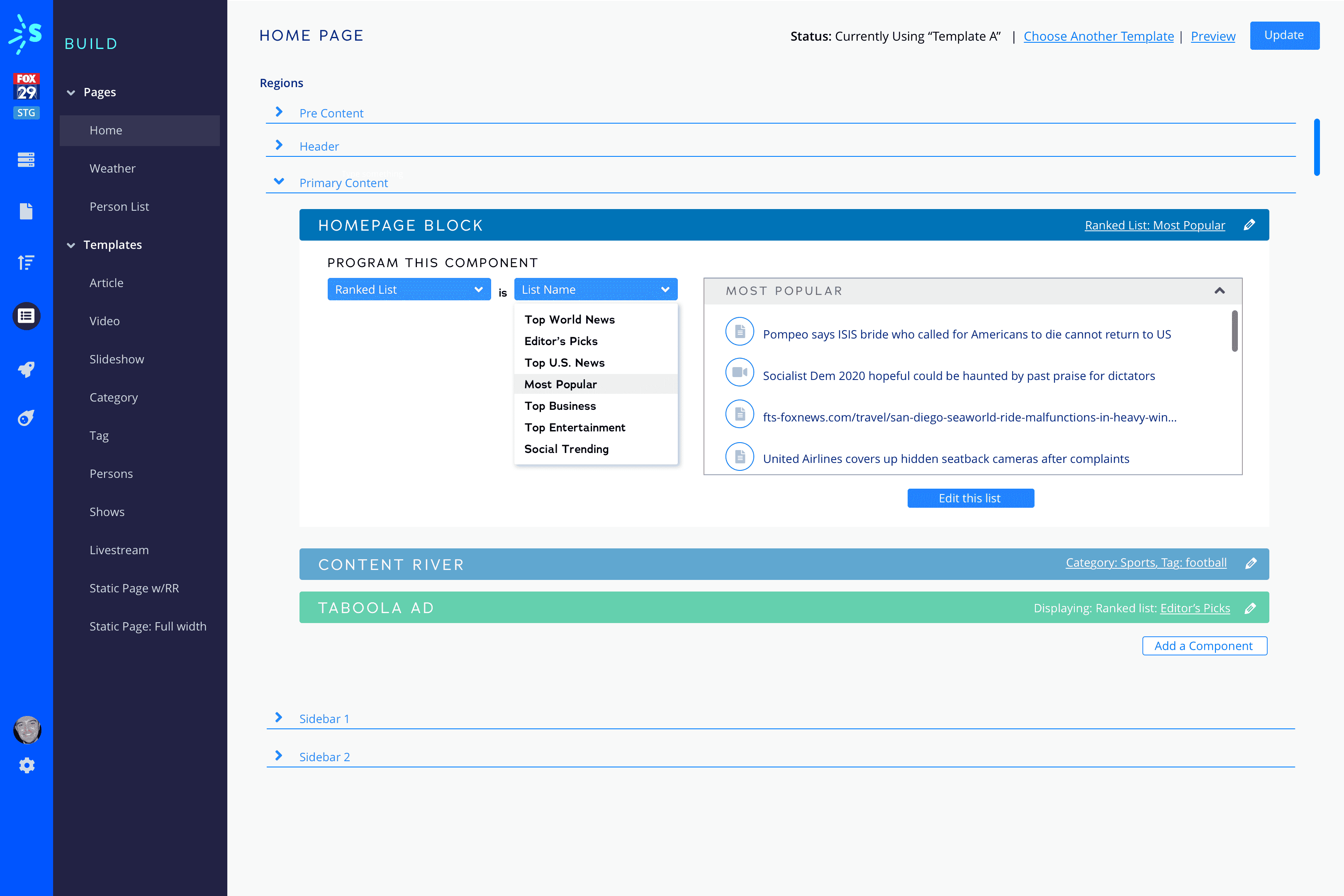The image size is (1344, 896).
Task: Collapse the Primary Content region
Action: pyautogui.click(x=279, y=182)
